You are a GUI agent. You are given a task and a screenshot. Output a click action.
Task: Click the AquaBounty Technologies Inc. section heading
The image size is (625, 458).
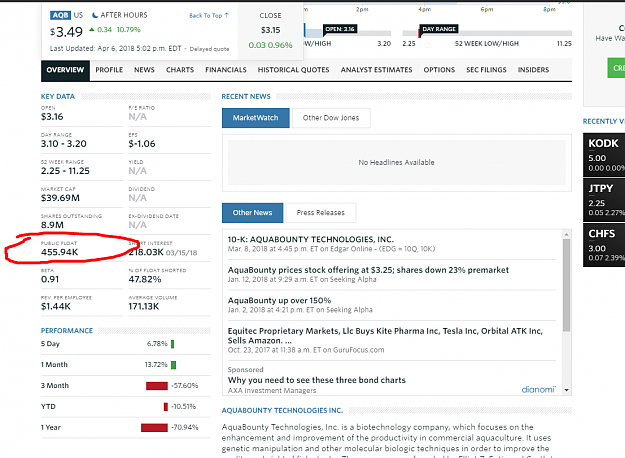[282, 411]
